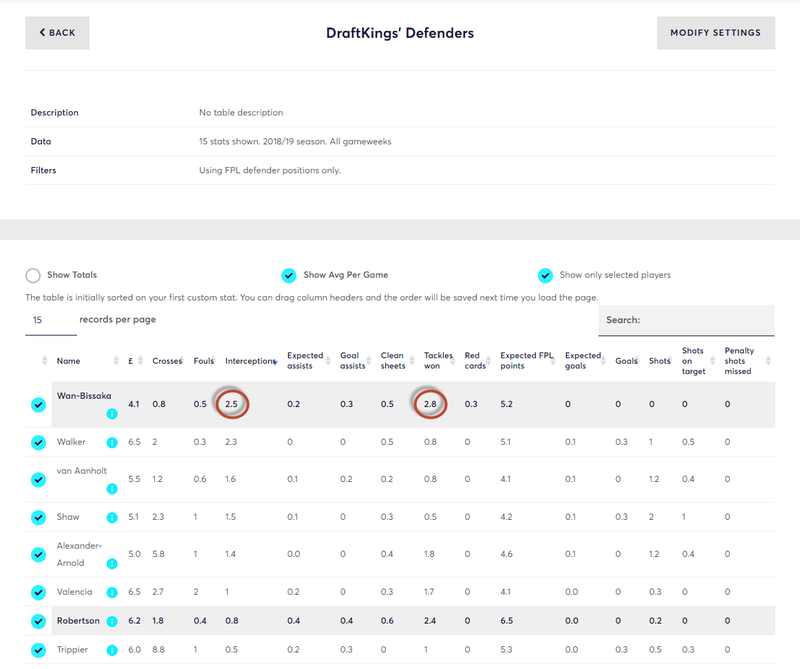Uncheck van Aanholt row checkbox

tap(38, 480)
